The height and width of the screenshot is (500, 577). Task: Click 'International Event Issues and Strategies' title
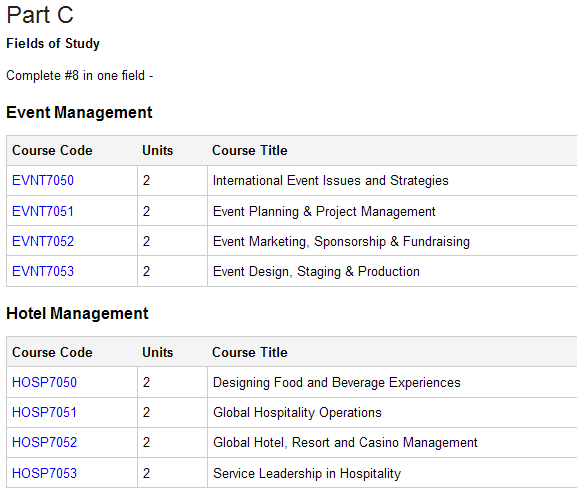(x=331, y=181)
